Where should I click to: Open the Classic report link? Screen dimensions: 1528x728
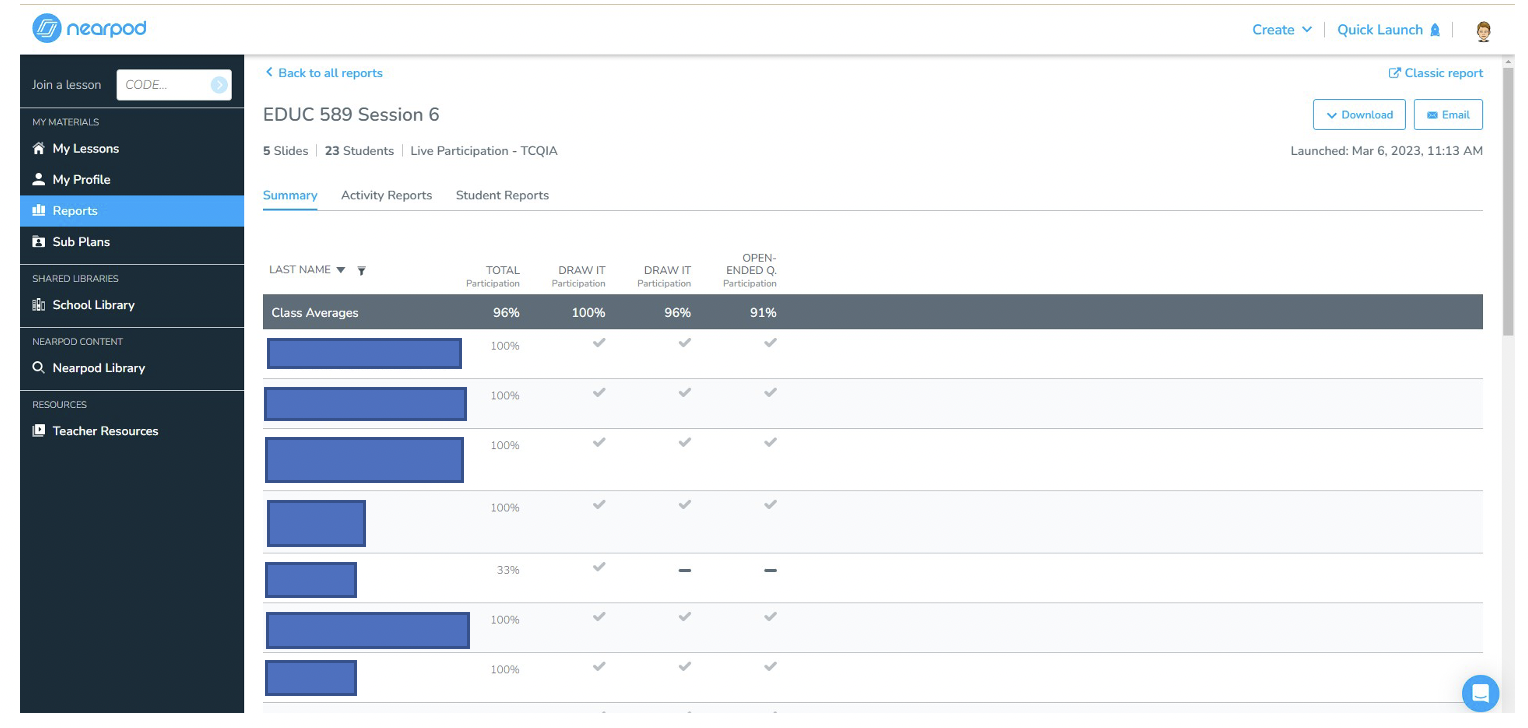(1436, 73)
